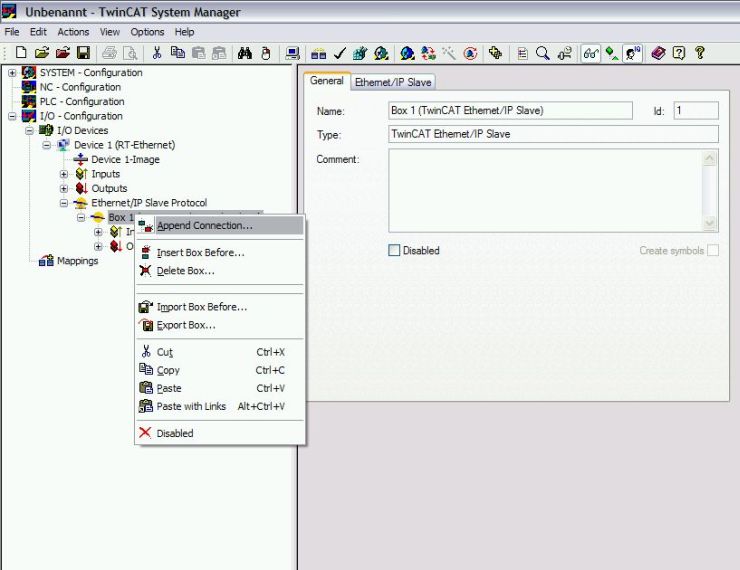Click the mouse icon next to binoculars
This screenshot has height=570, width=740.
pyautogui.click(x=266, y=53)
